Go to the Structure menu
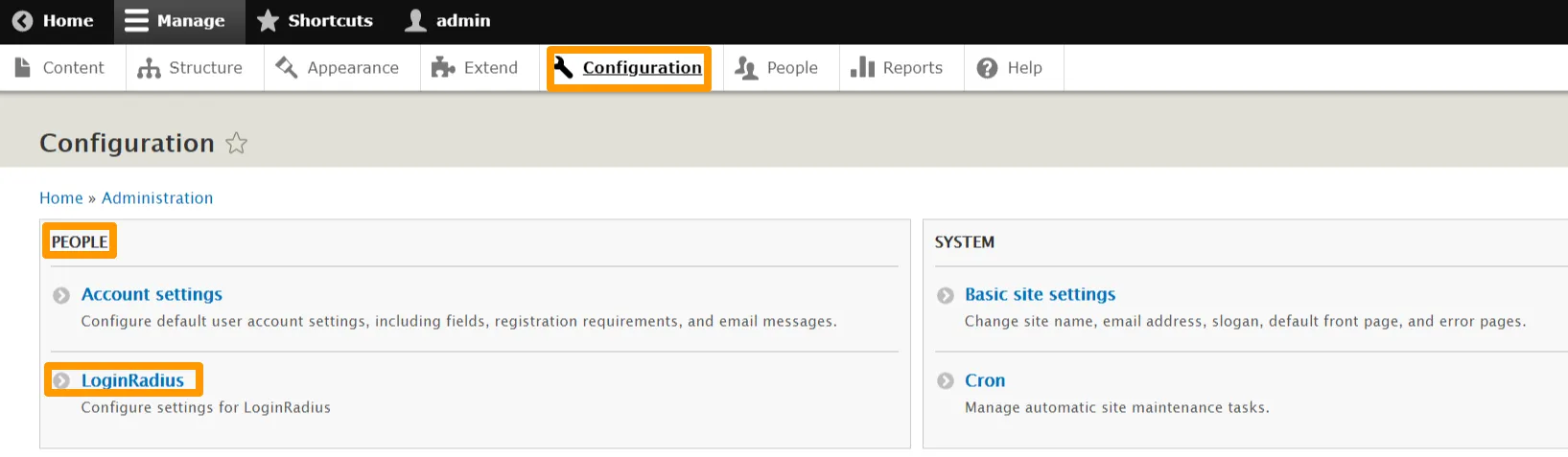1568x457 pixels. pos(191,68)
